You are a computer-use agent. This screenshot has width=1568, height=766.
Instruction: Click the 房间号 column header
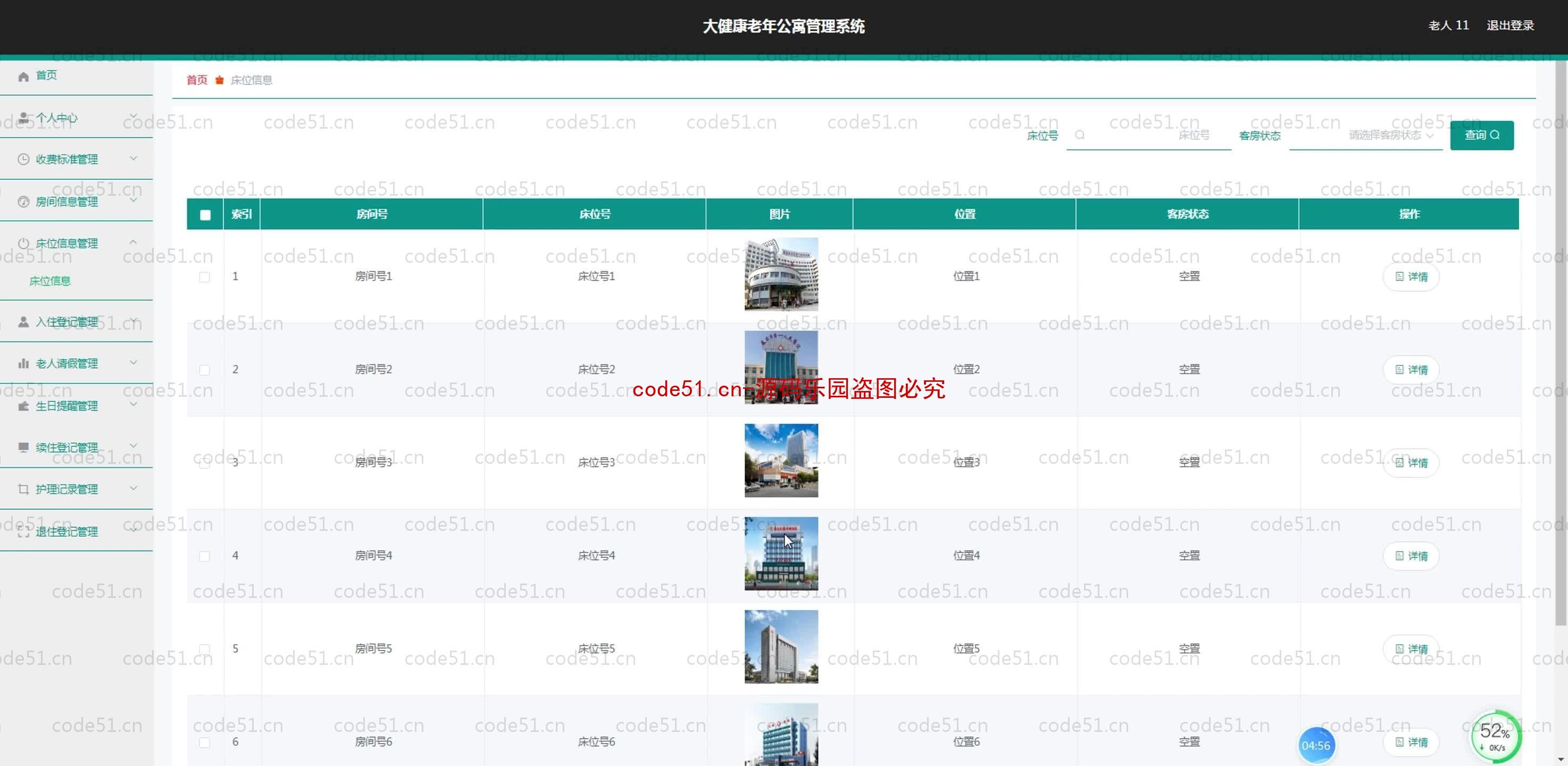click(x=372, y=214)
